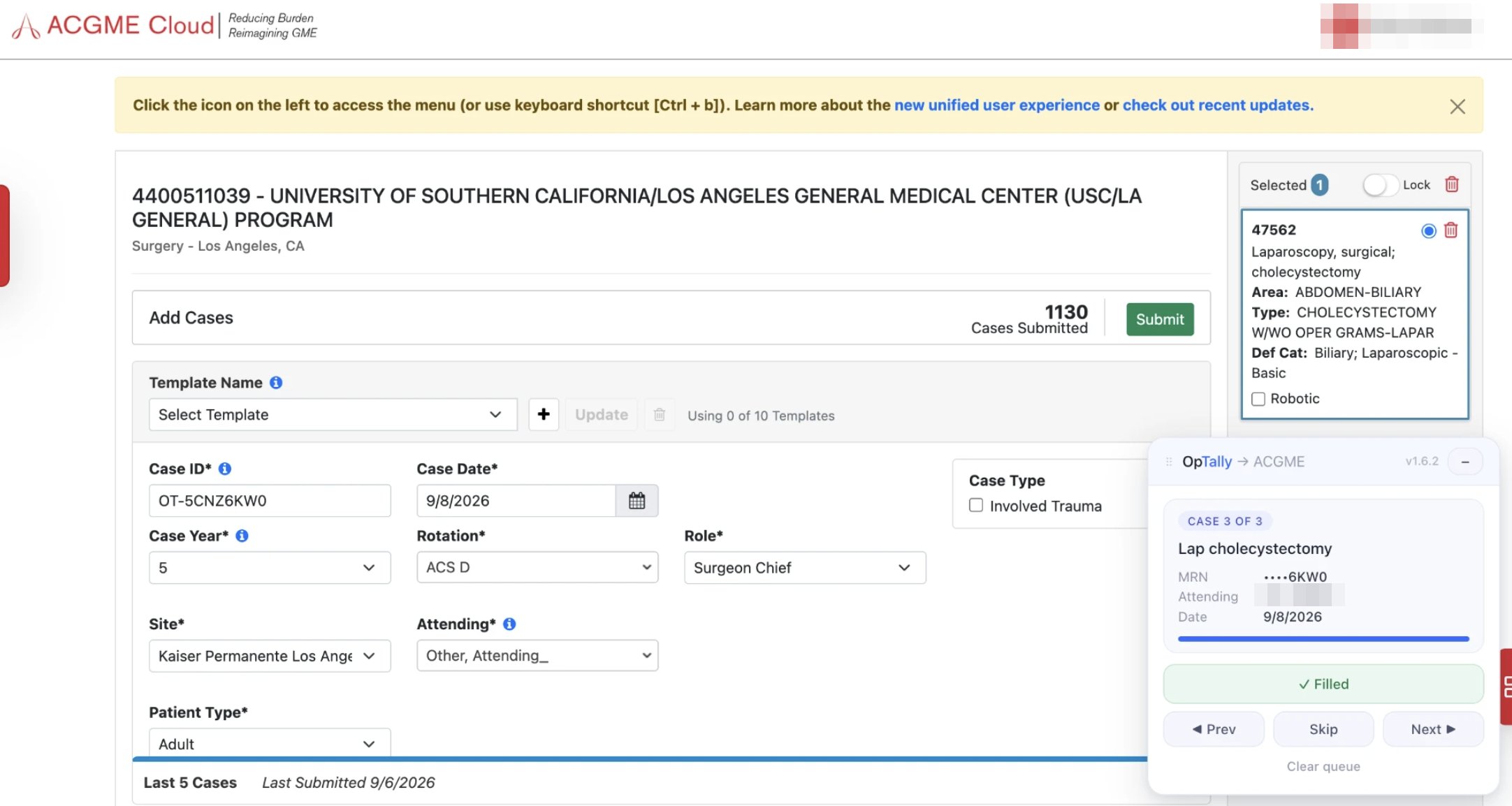Open the Rotation dropdown showing ACS D
Screen dimensions: 1512x806
[537, 567]
